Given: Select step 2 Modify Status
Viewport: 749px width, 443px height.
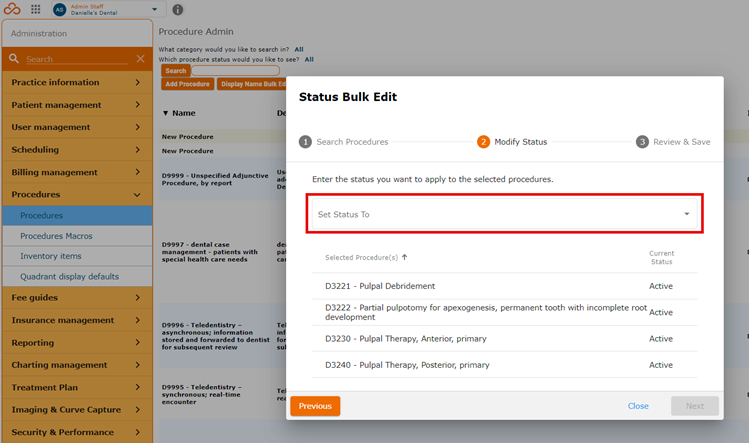Looking at the screenshot, I should pos(512,142).
